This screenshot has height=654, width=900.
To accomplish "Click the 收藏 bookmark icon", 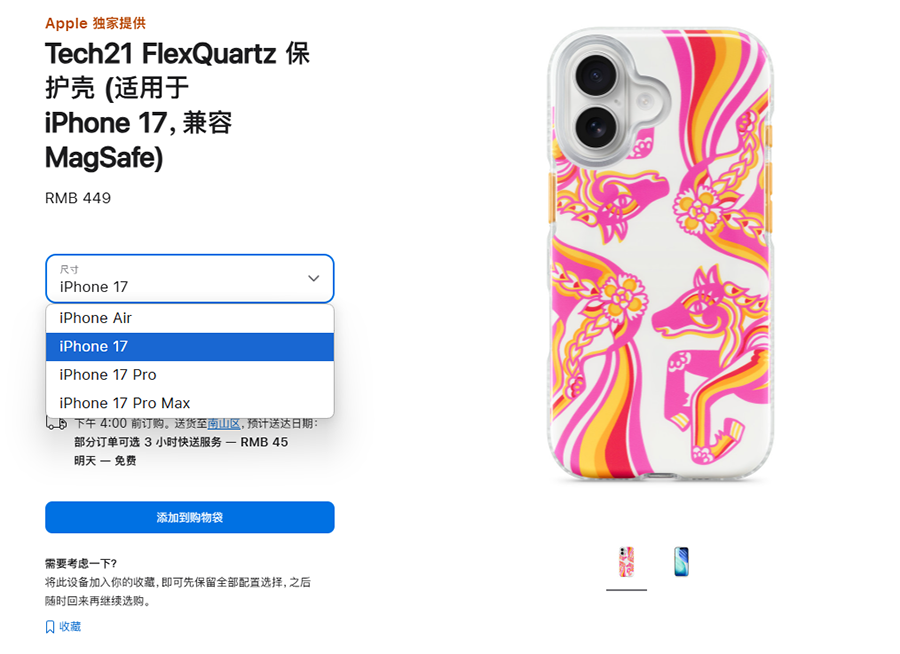I will pyautogui.click(x=51, y=626).
